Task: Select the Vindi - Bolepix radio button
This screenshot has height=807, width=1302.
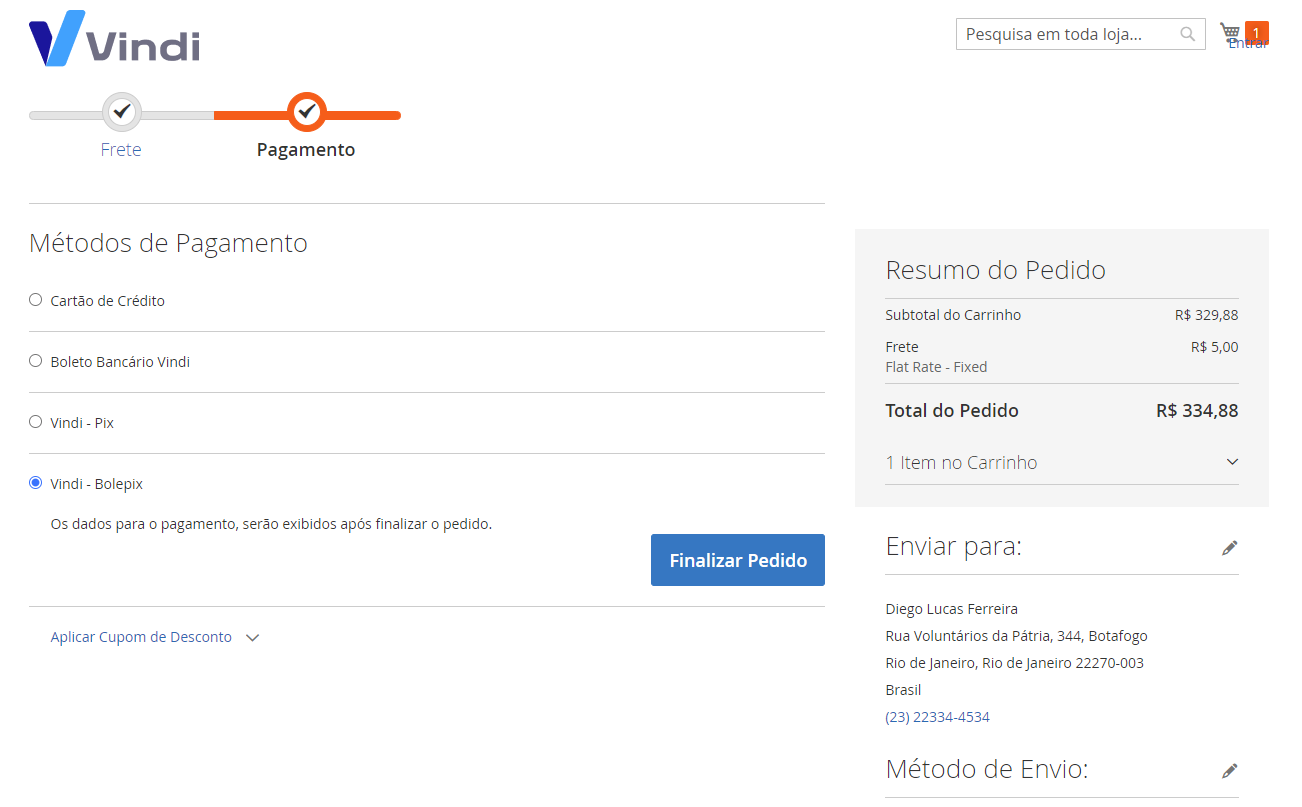Action: 36,483
